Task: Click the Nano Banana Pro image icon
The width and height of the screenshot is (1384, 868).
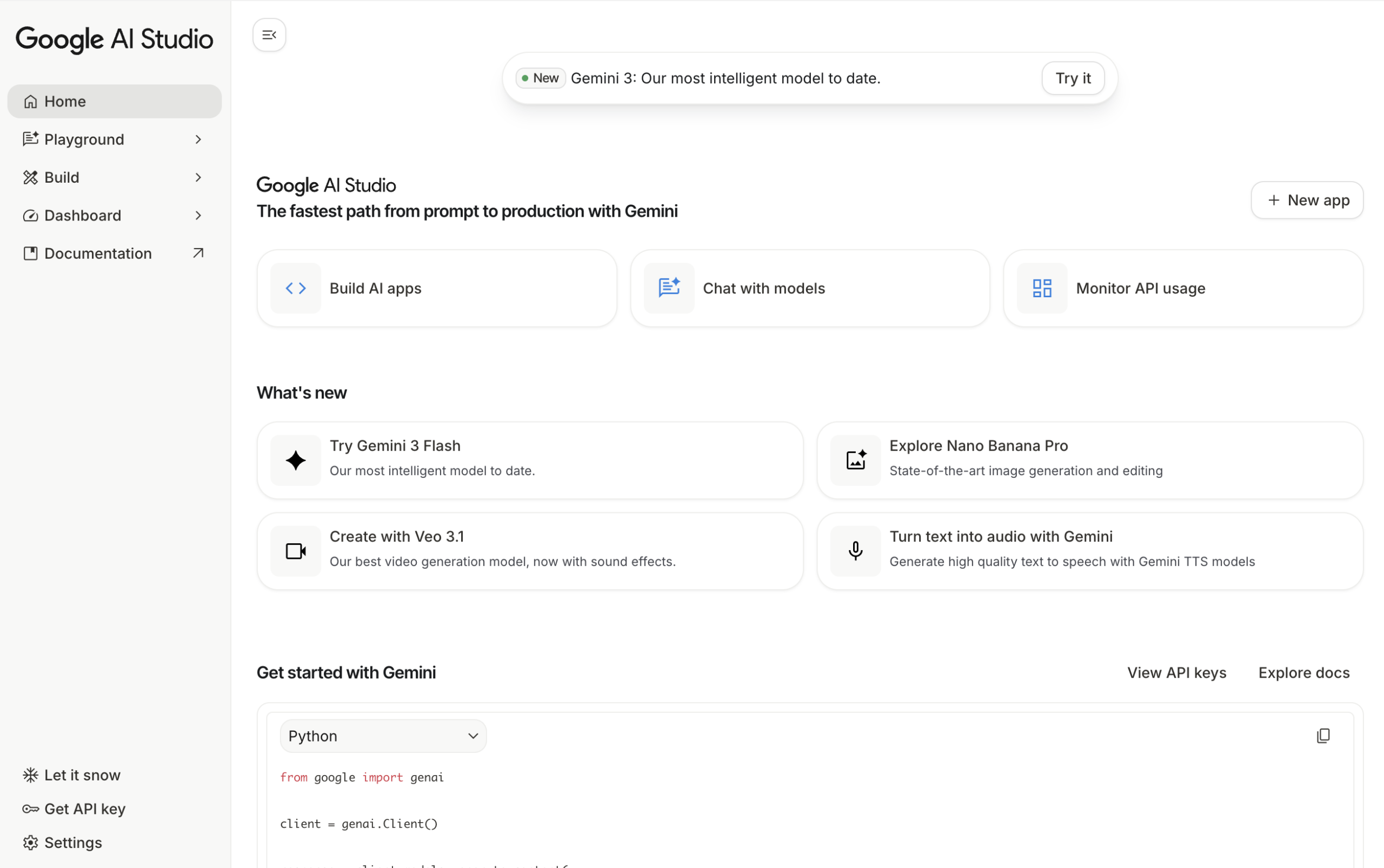Action: [855, 460]
